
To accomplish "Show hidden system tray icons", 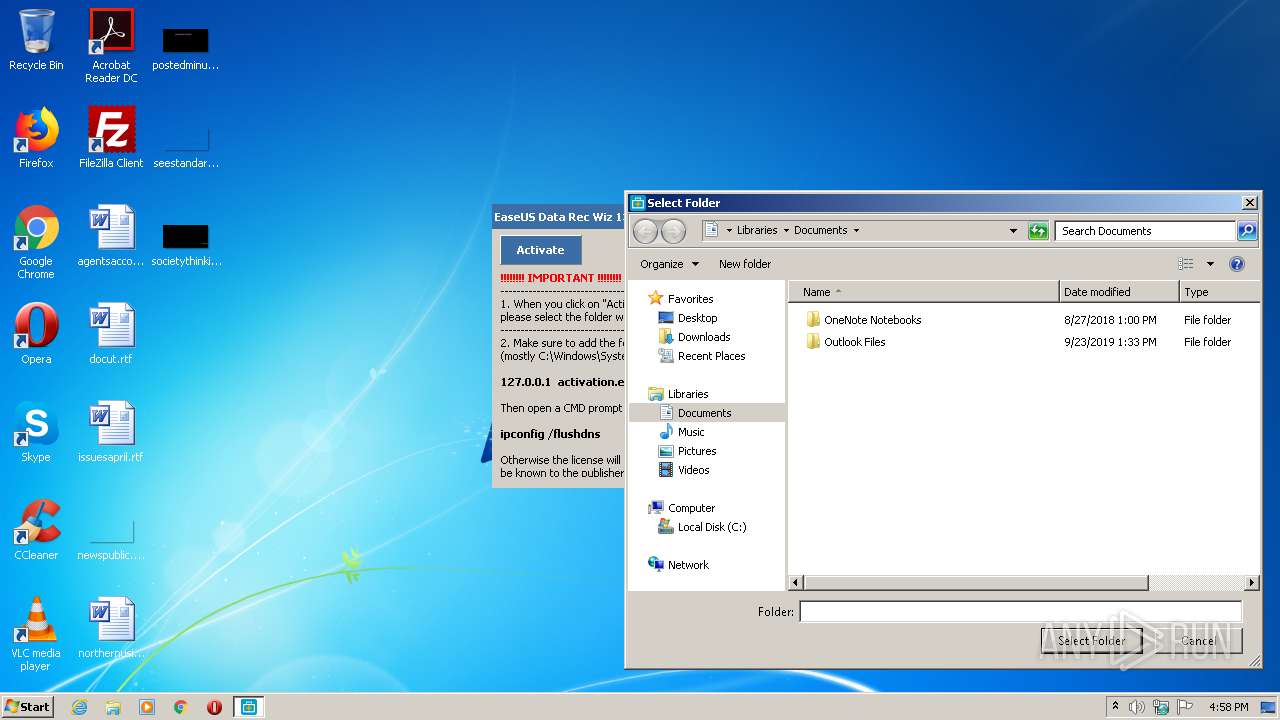I will 1115,706.
